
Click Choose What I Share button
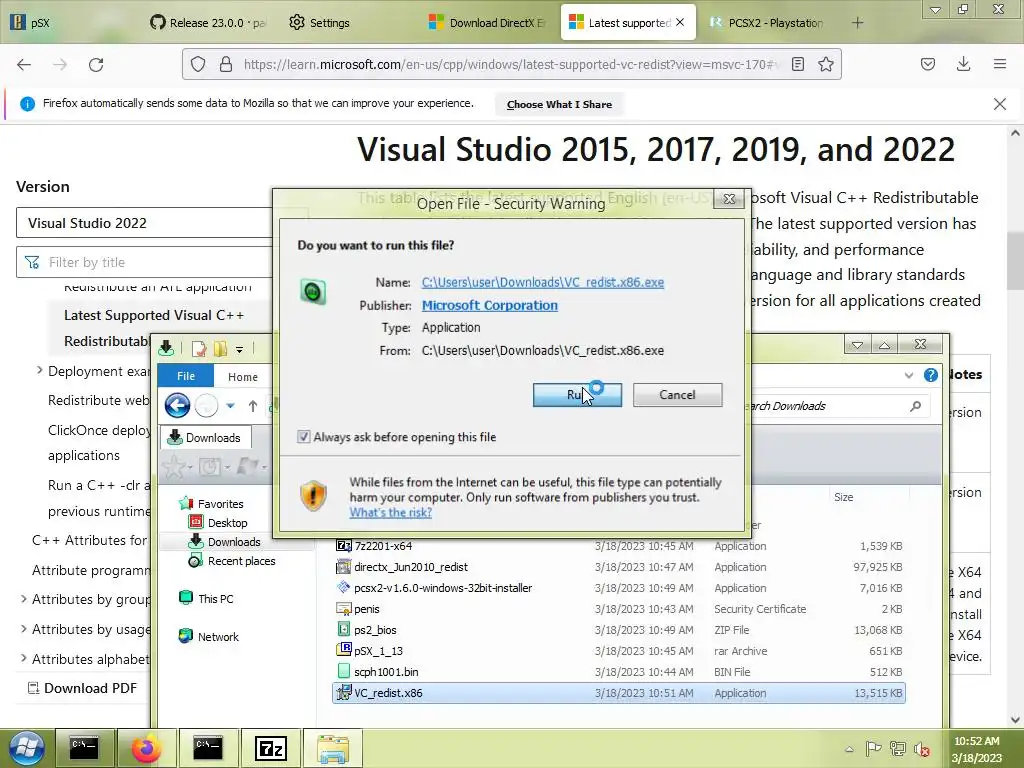click(559, 104)
